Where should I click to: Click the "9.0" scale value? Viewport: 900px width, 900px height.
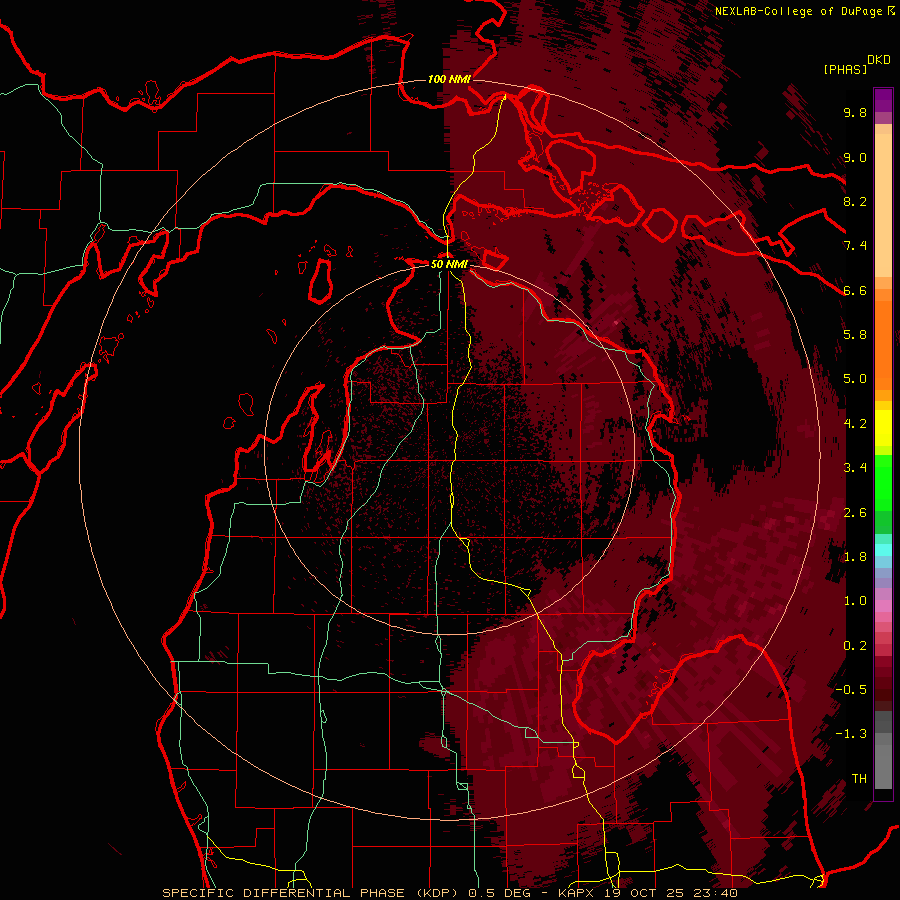point(855,157)
